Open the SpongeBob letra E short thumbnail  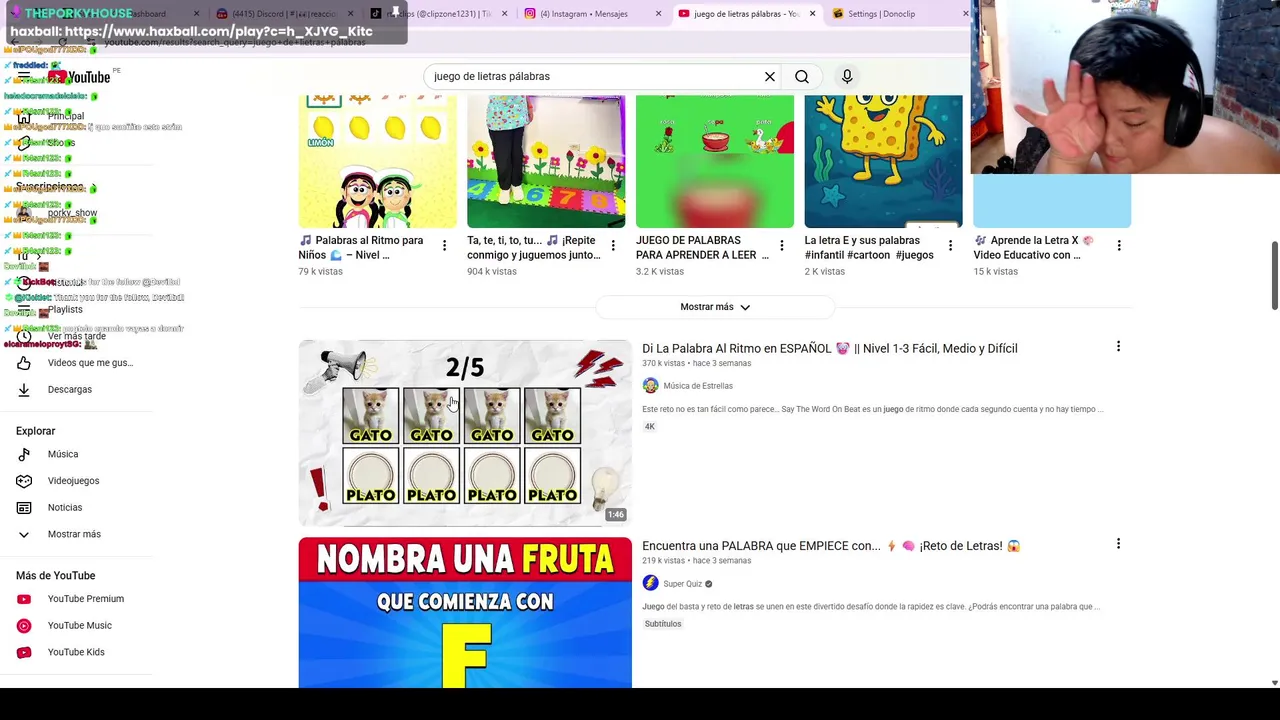coord(883,162)
